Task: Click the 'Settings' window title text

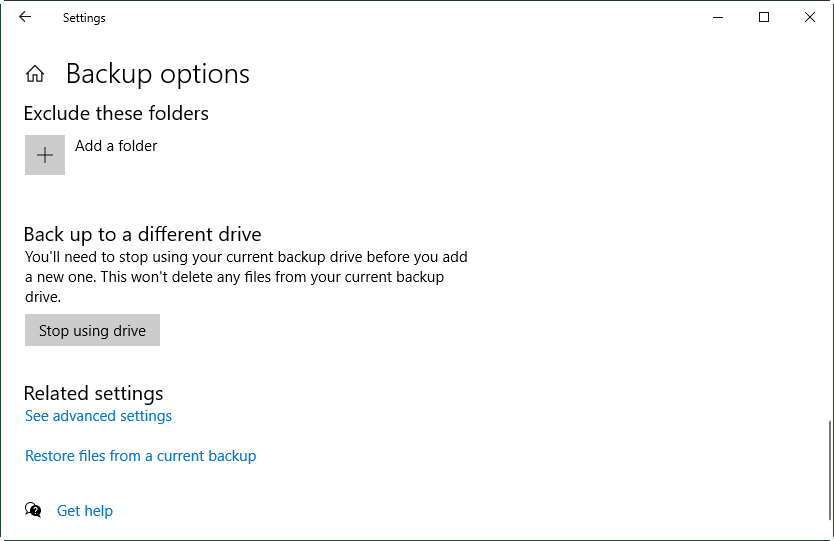Action: (x=84, y=18)
